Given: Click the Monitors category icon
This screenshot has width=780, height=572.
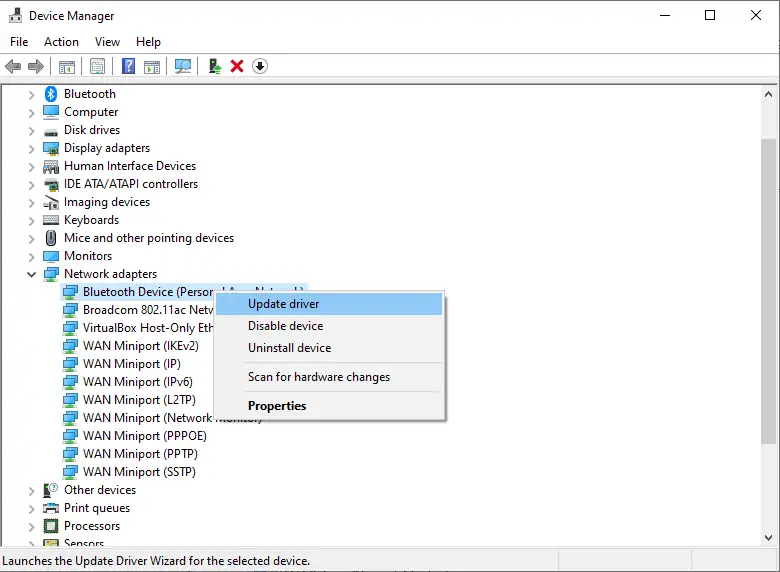Looking at the screenshot, I should point(51,256).
